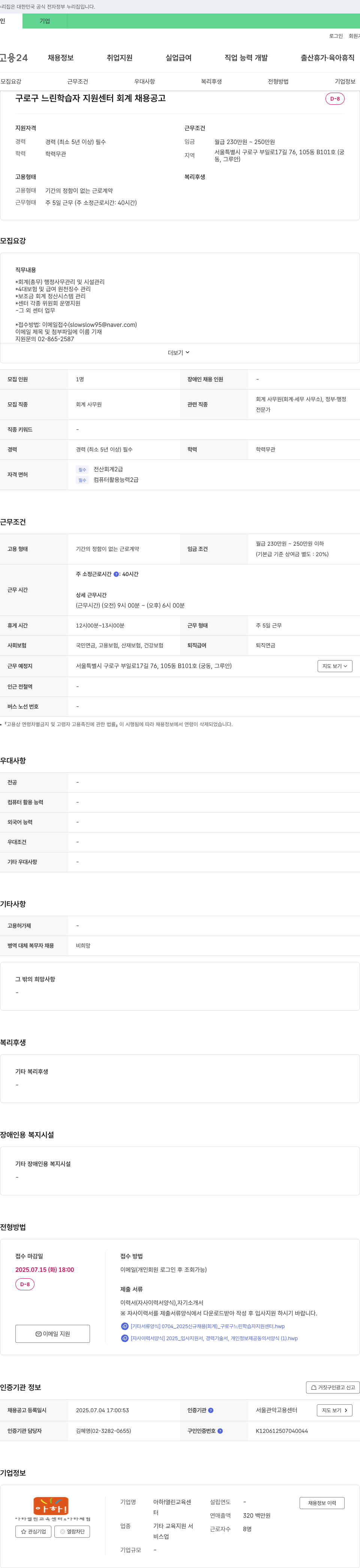Click the job title 구로구 느린학습자 지원센터

coord(91,99)
